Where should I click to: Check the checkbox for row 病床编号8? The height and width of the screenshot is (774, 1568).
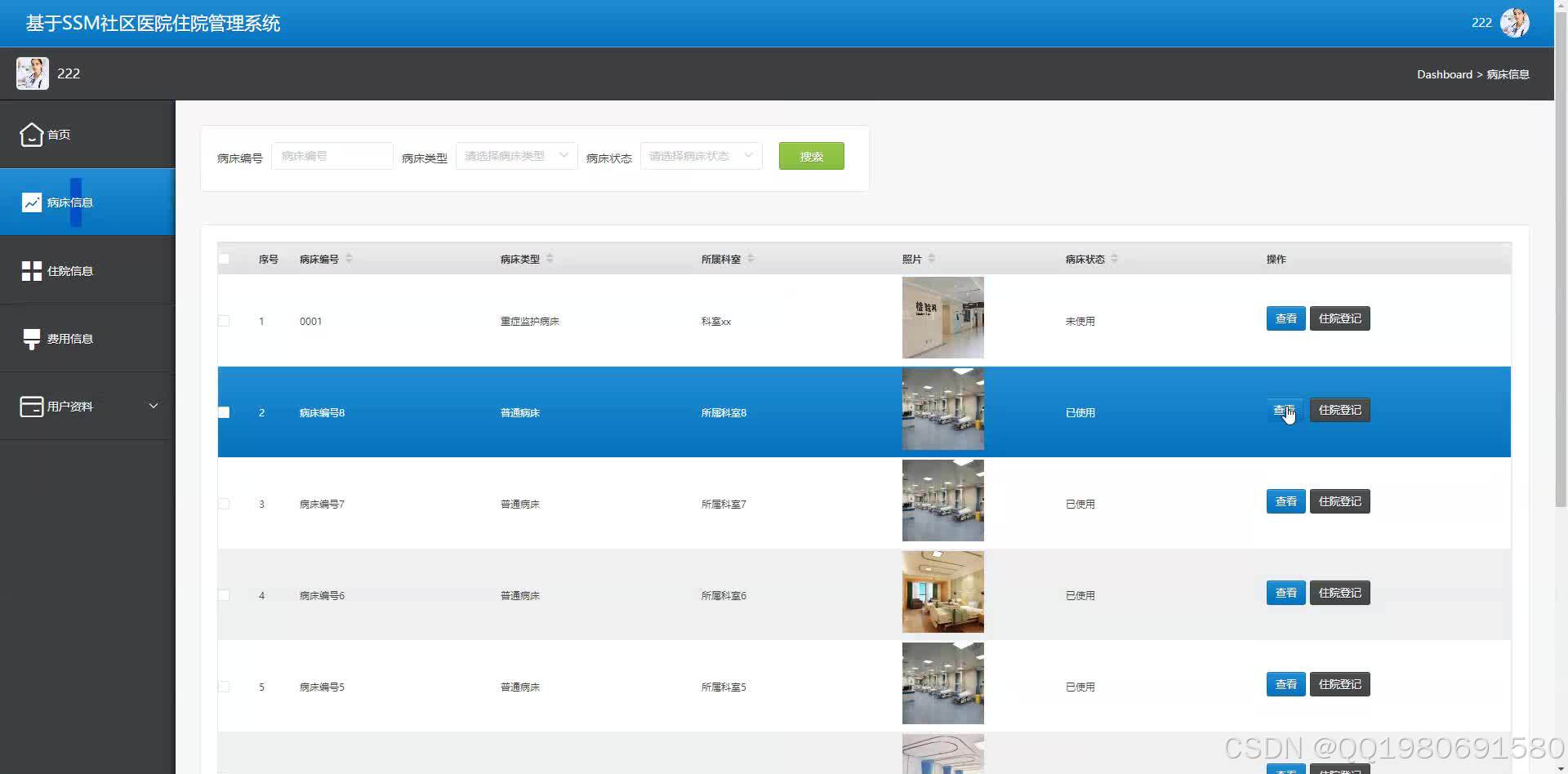point(224,412)
